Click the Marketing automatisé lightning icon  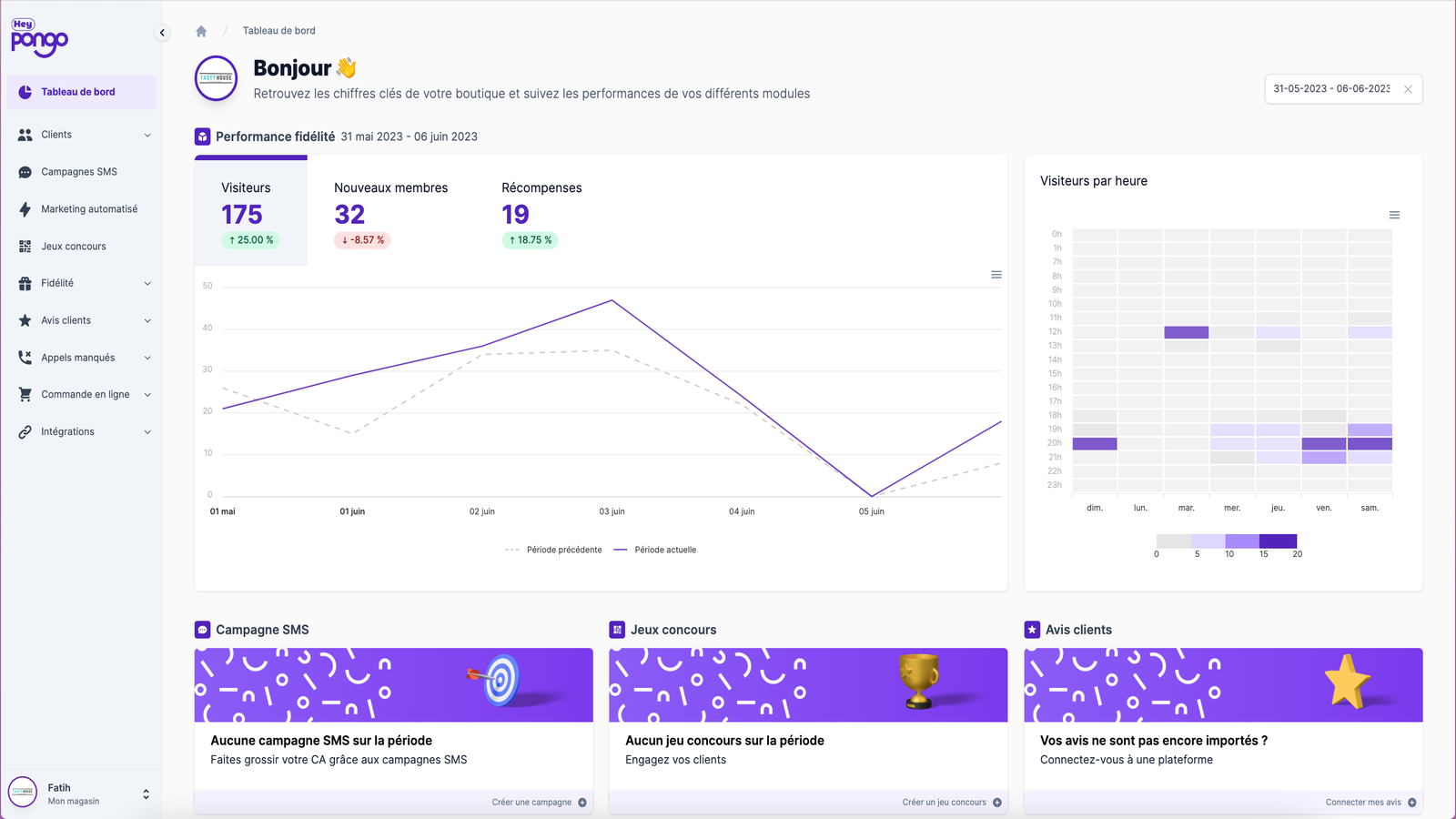point(25,209)
